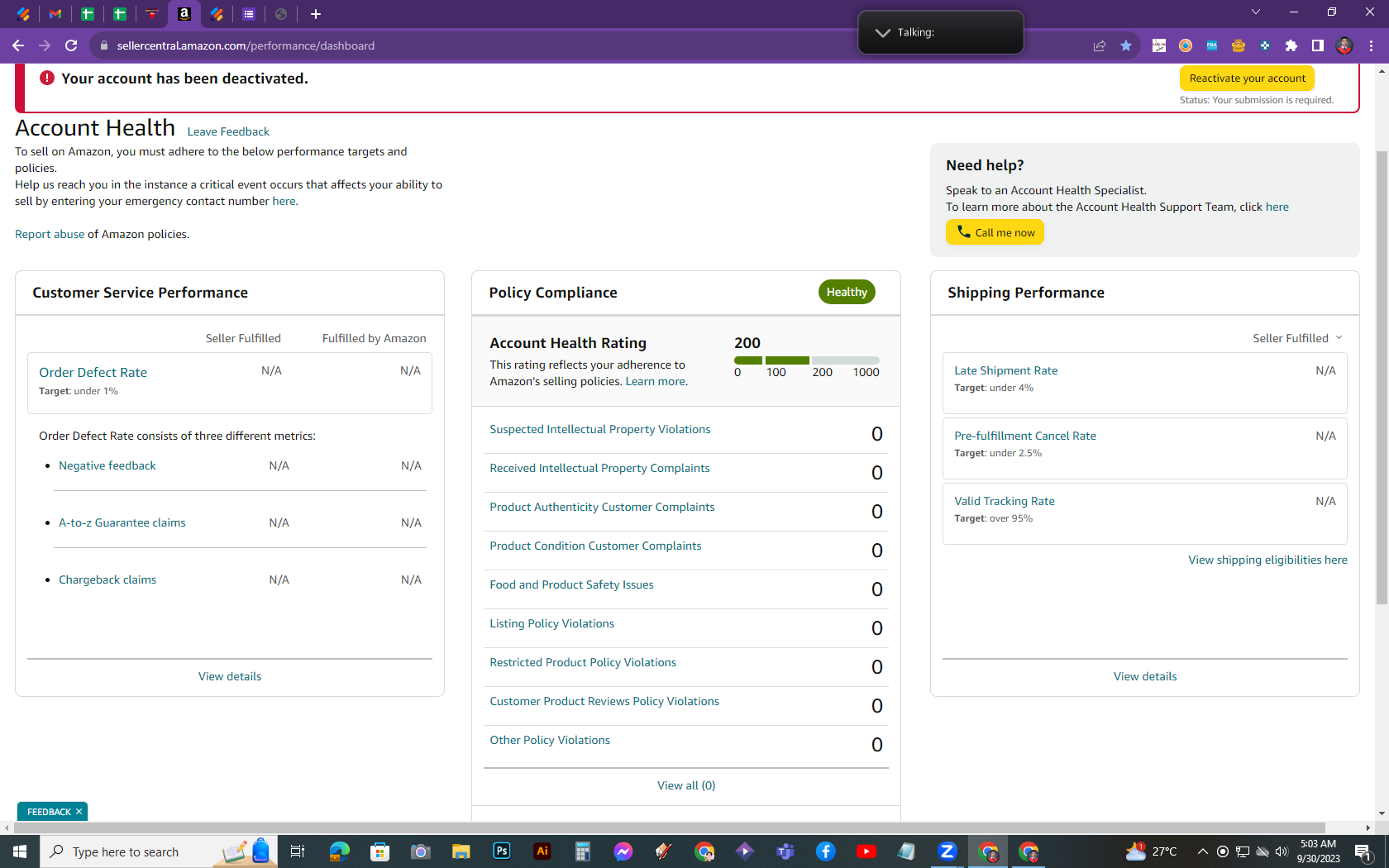Share this page from the address bar
Image resolution: width=1389 pixels, height=868 pixels.
(x=1100, y=45)
